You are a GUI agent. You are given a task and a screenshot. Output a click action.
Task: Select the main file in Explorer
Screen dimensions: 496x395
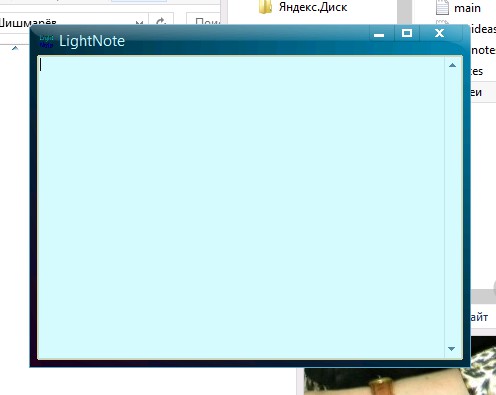pyautogui.click(x=458, y=8)
